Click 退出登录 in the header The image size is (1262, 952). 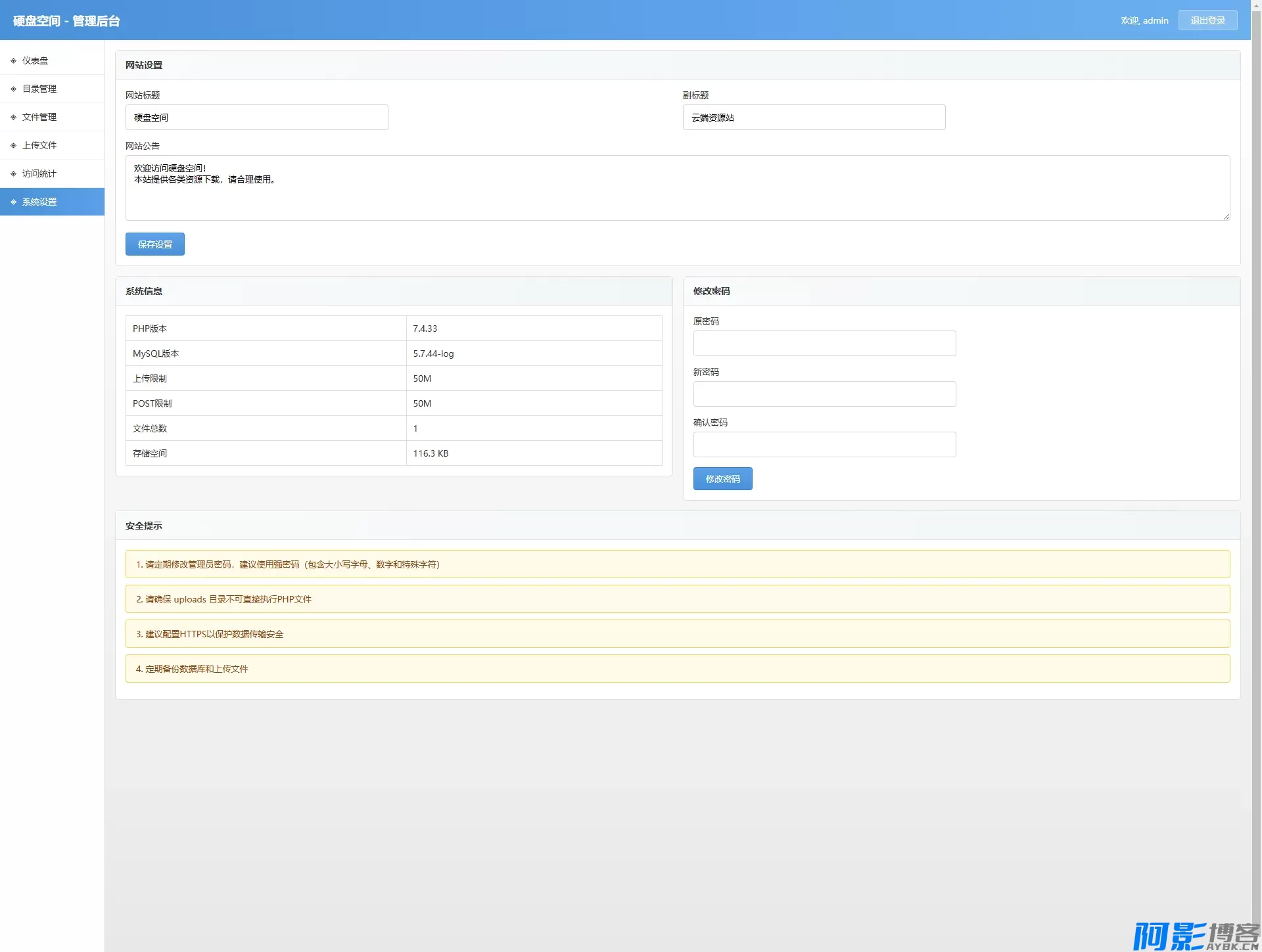pos(1207,20)
